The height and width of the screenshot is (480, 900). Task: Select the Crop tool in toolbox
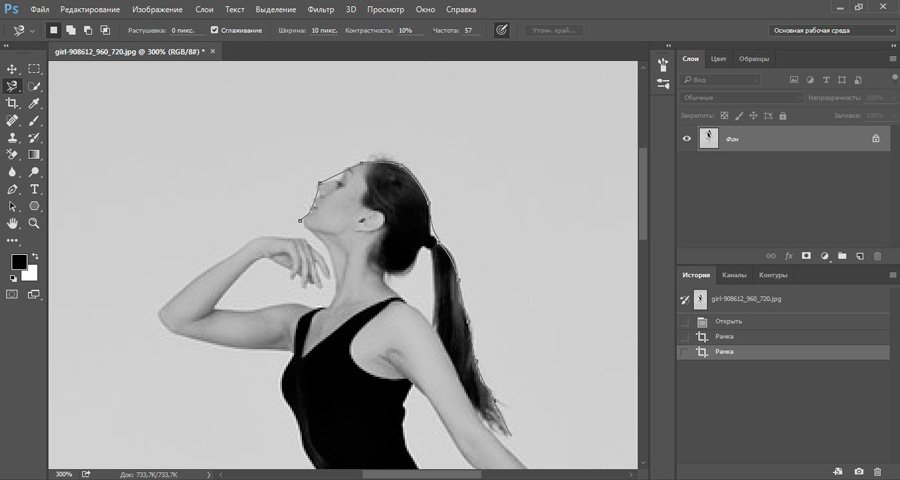[x=13, y=103]
